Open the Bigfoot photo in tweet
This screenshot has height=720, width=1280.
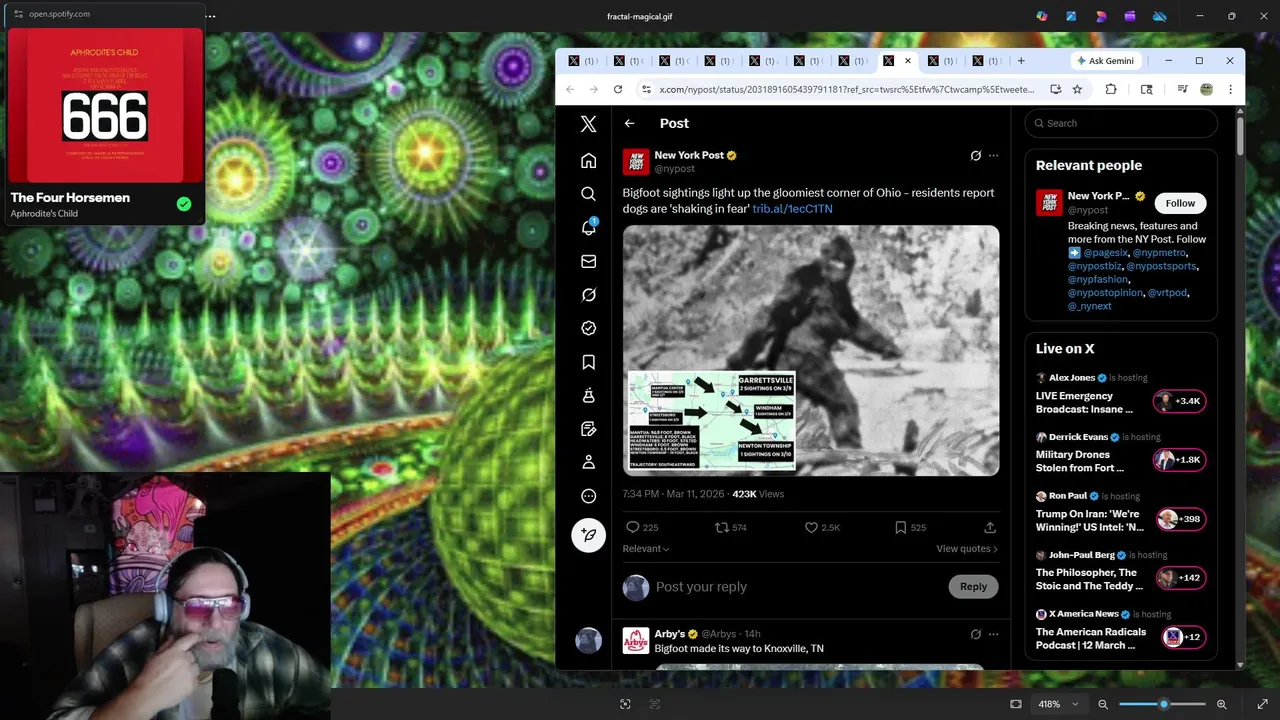pyautogui.click(x=811, y=350)
